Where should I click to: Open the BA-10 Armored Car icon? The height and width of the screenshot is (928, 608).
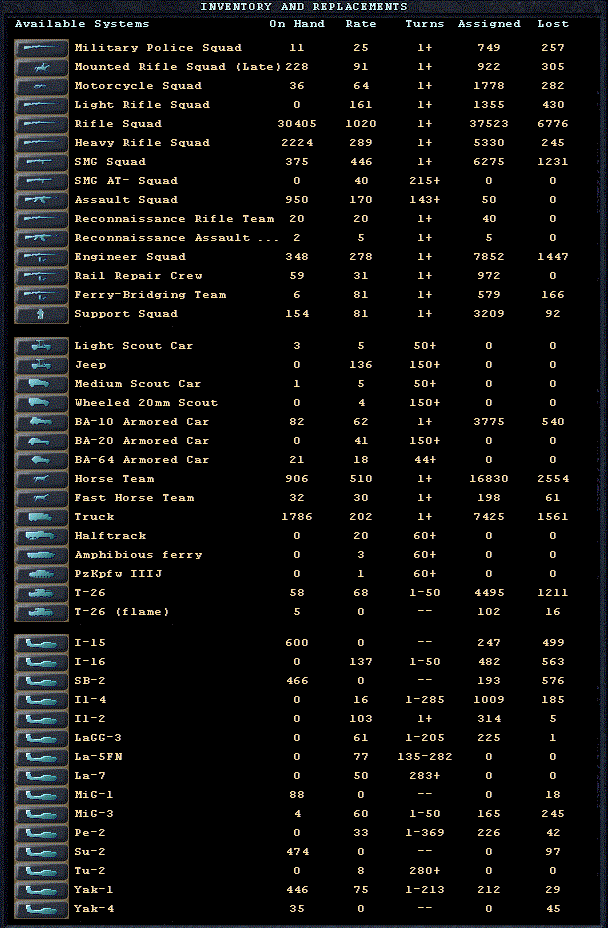tap(41, 422)
